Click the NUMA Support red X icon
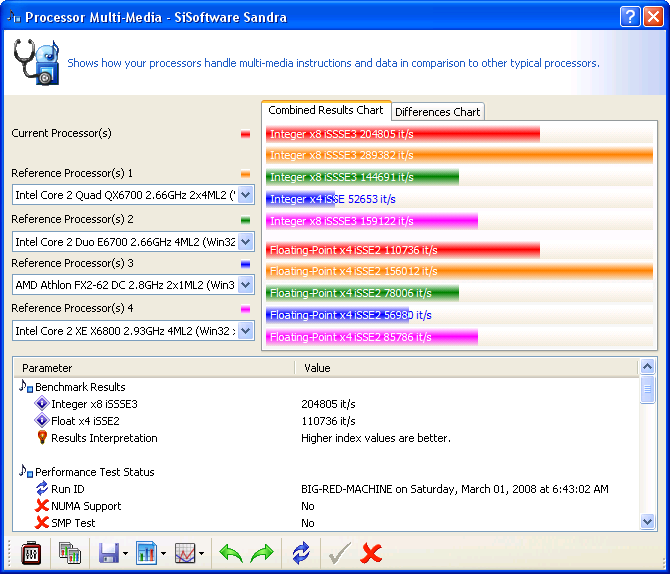Viewport: 670px width, 574px height. coord(42,506)
